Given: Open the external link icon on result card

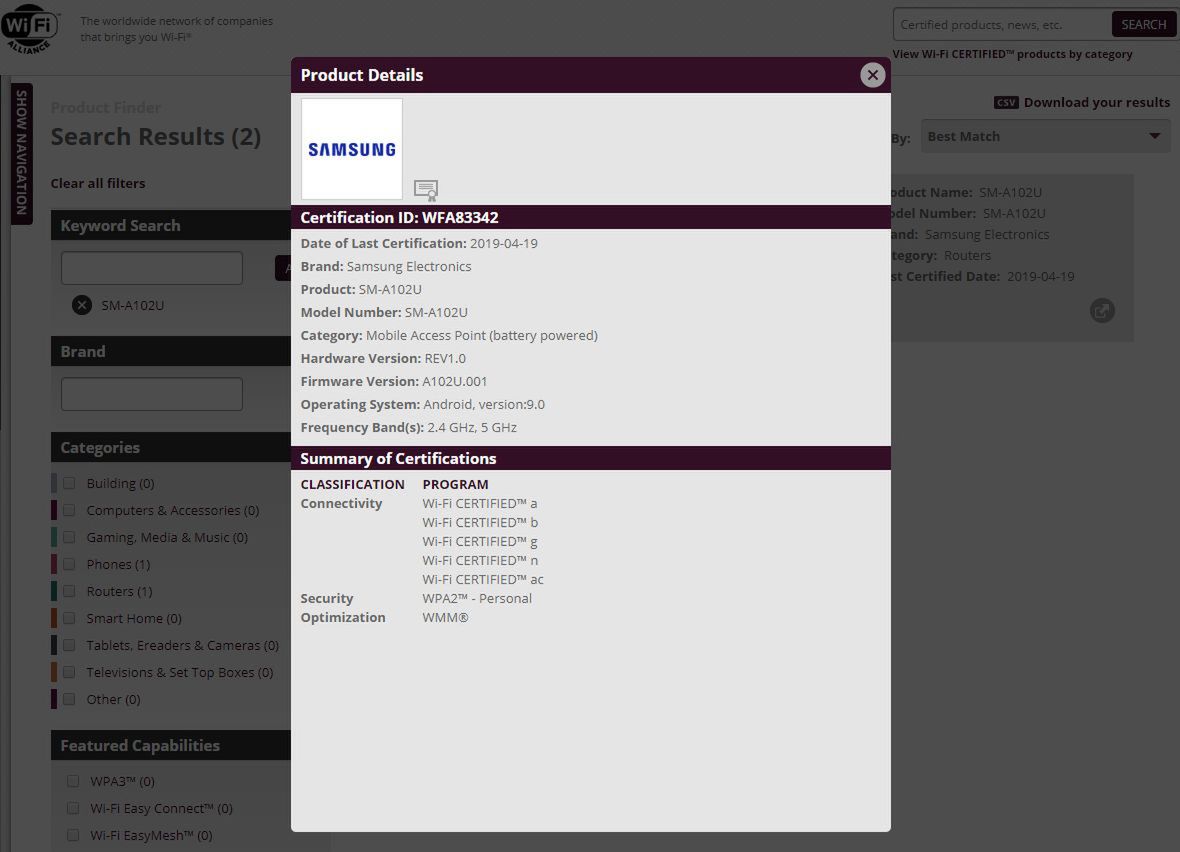Looking at the screenshot, I should (1102, 310).
